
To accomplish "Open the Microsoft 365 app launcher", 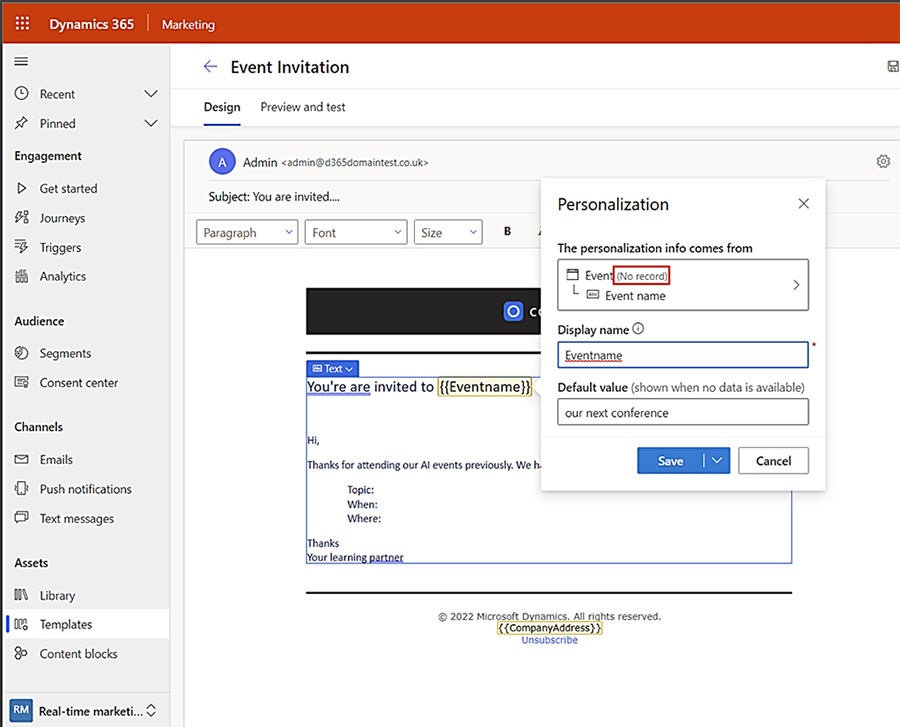I will point(21,23).
